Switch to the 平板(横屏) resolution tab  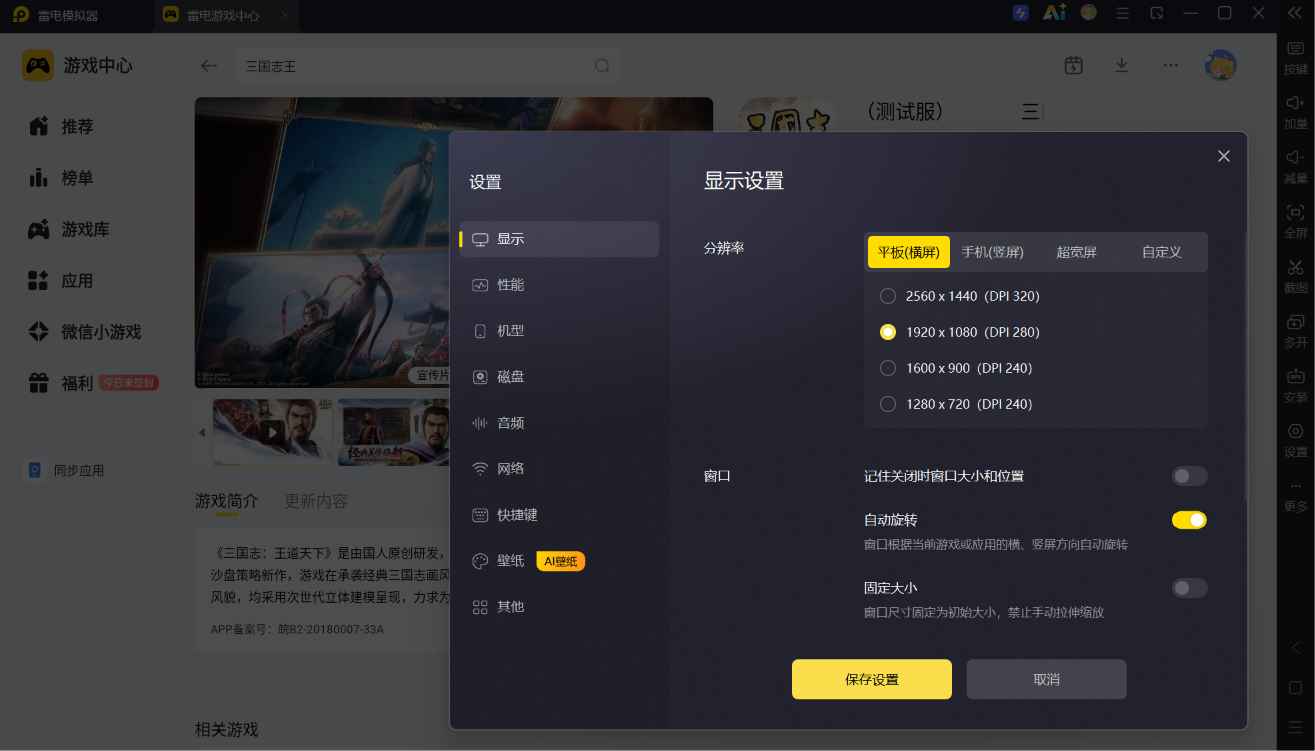coord(908,252)
